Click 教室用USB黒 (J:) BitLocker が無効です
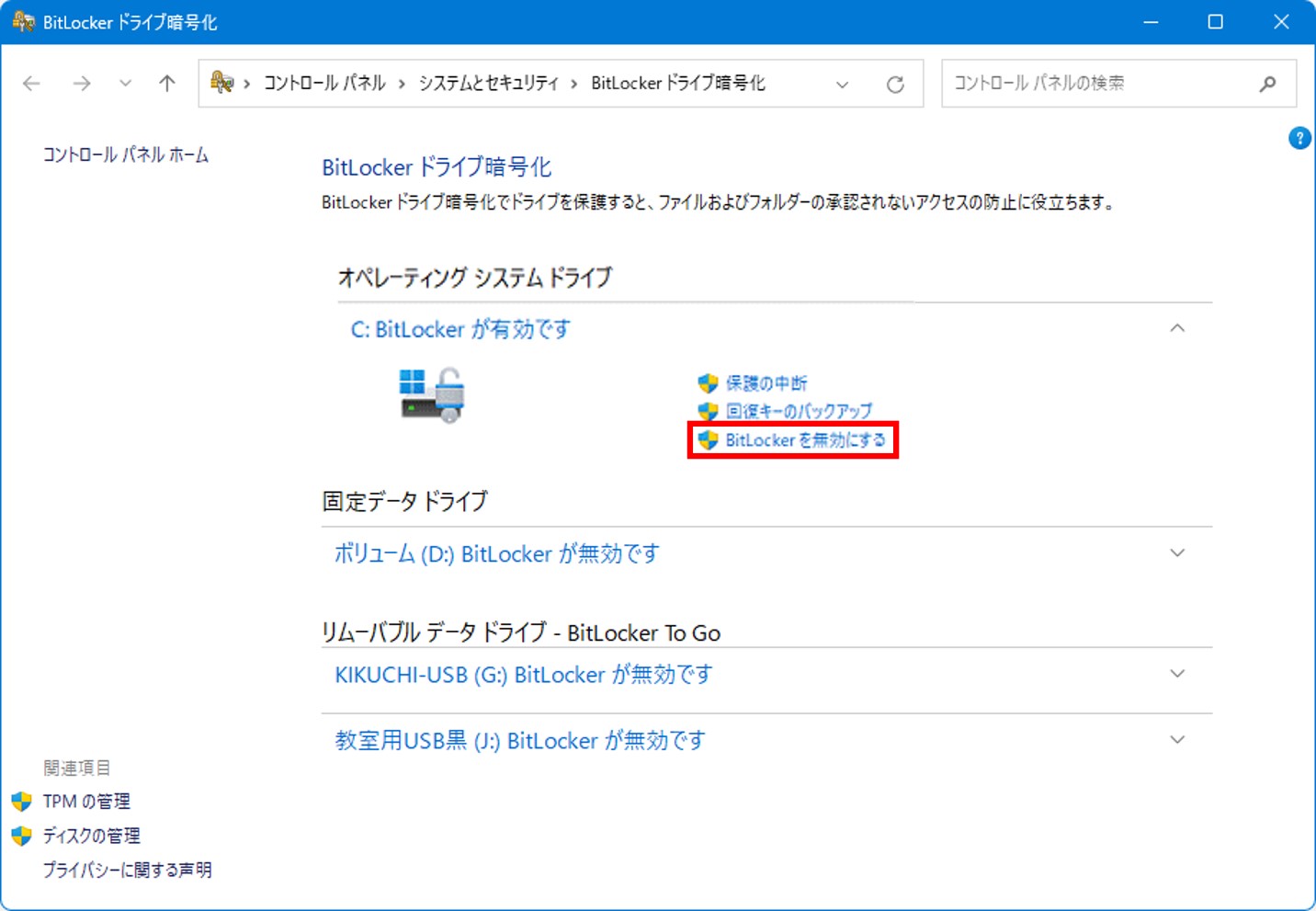Viewport: 1316px width, 911px height. coord(520,741)
